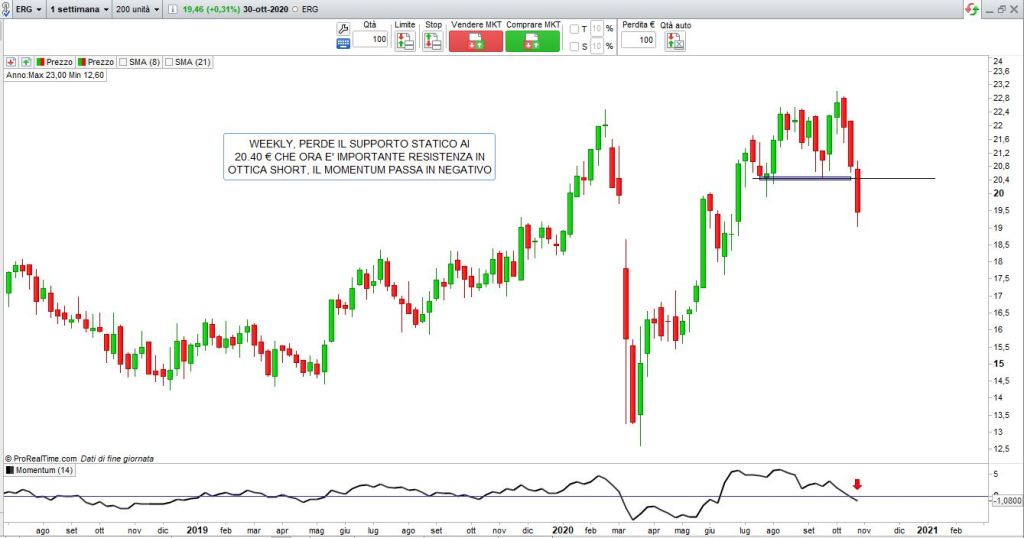The height and width of the screenshot is (538, 1024).
Task: Click the Qtà quantity input field
Action: click(x=370, y=40)
